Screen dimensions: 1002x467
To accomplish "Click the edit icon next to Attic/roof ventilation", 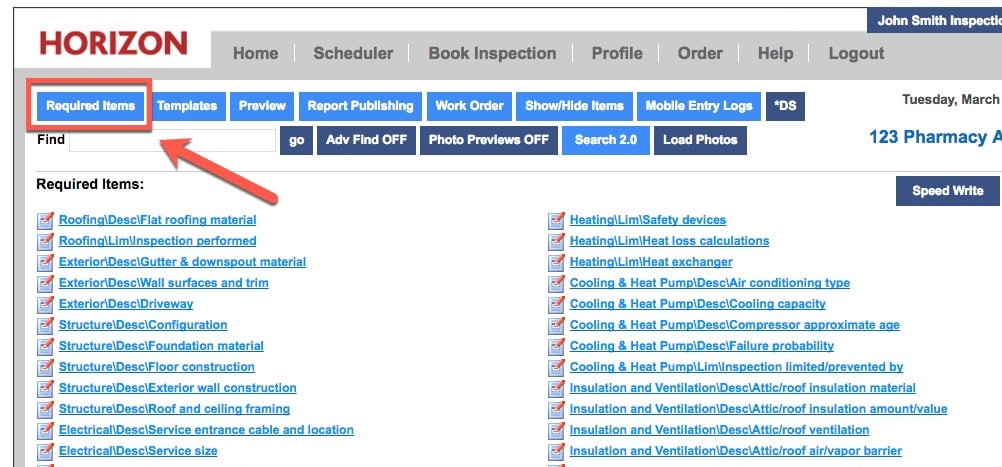I will pyautogui.click(x=556, y=430).
